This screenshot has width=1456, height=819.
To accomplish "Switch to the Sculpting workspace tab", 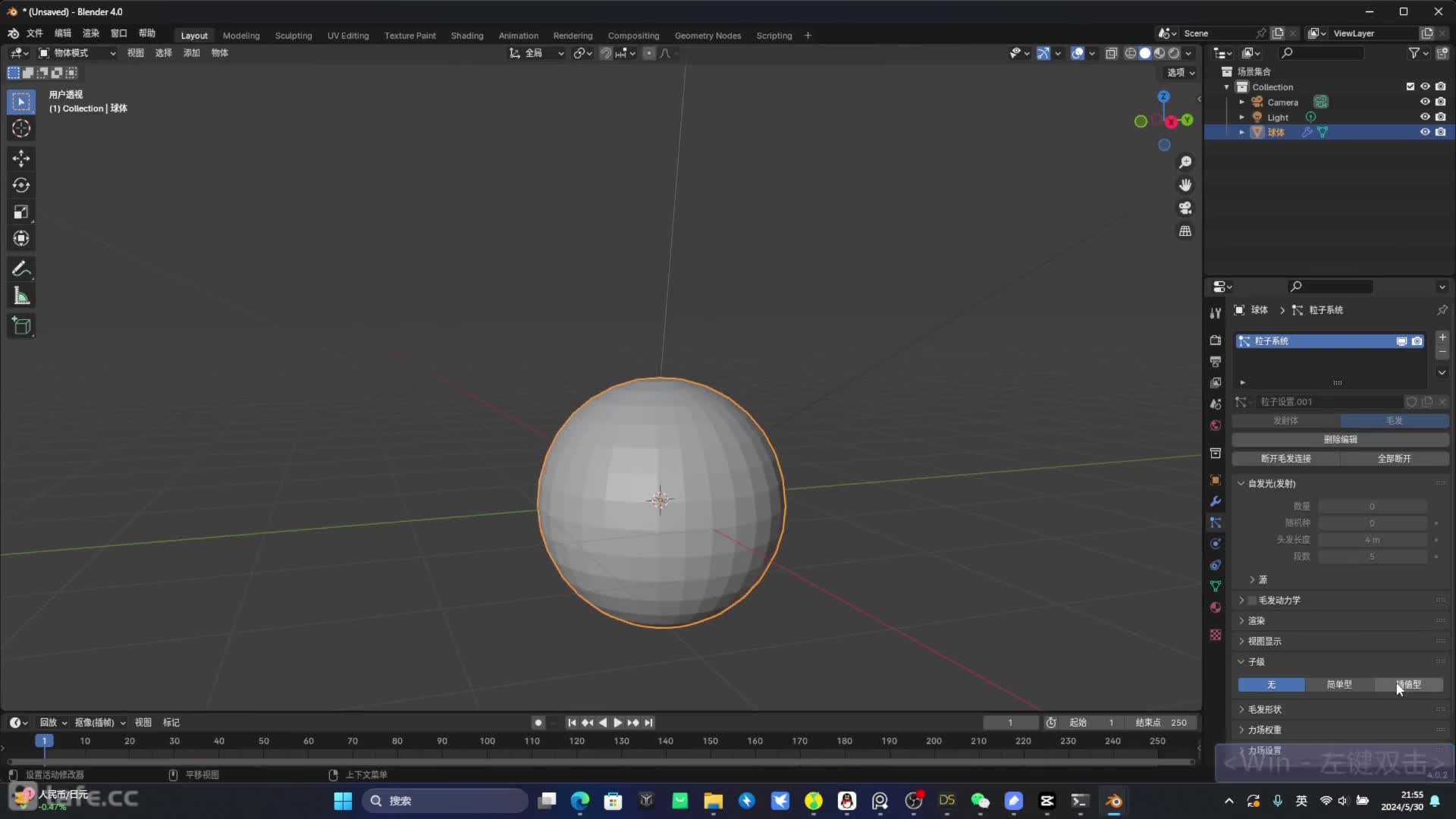I will click(293, 36).
